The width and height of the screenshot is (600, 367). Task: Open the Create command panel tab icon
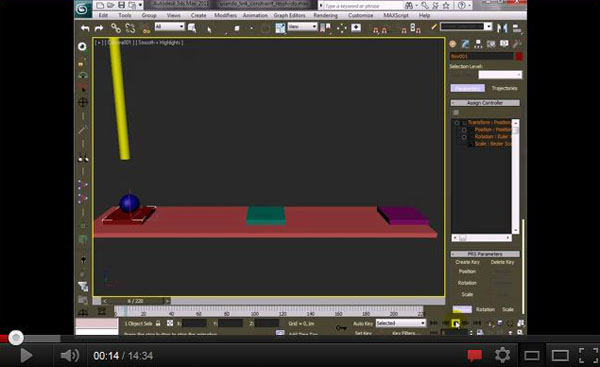[x=453, y=44]
